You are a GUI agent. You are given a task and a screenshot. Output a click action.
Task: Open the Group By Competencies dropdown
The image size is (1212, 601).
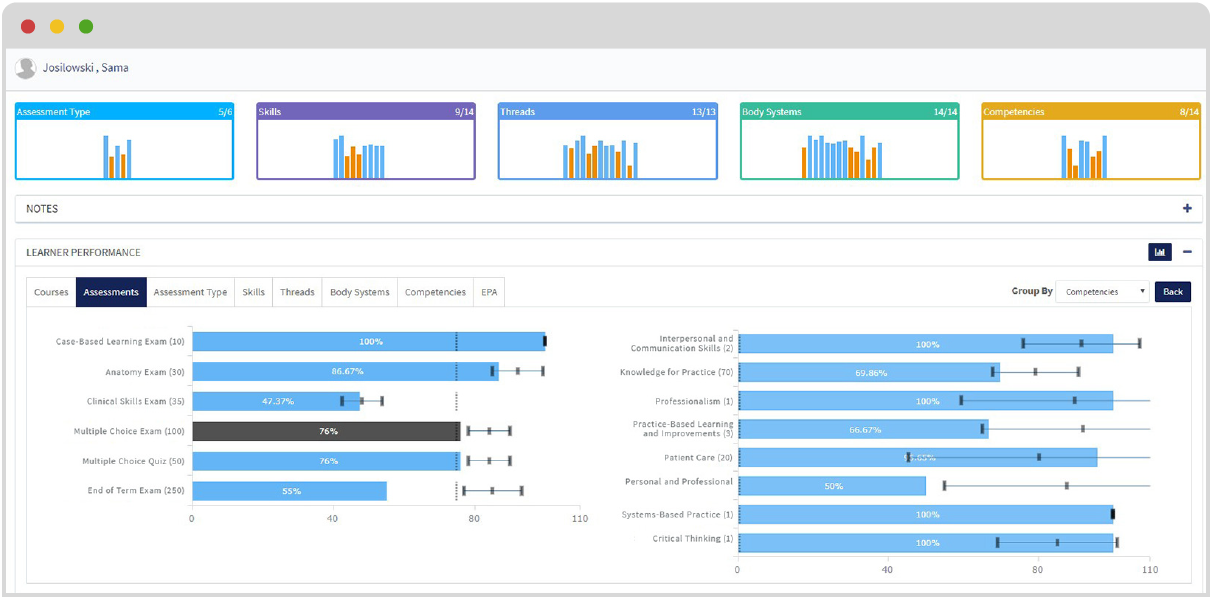pos(1102,292)
